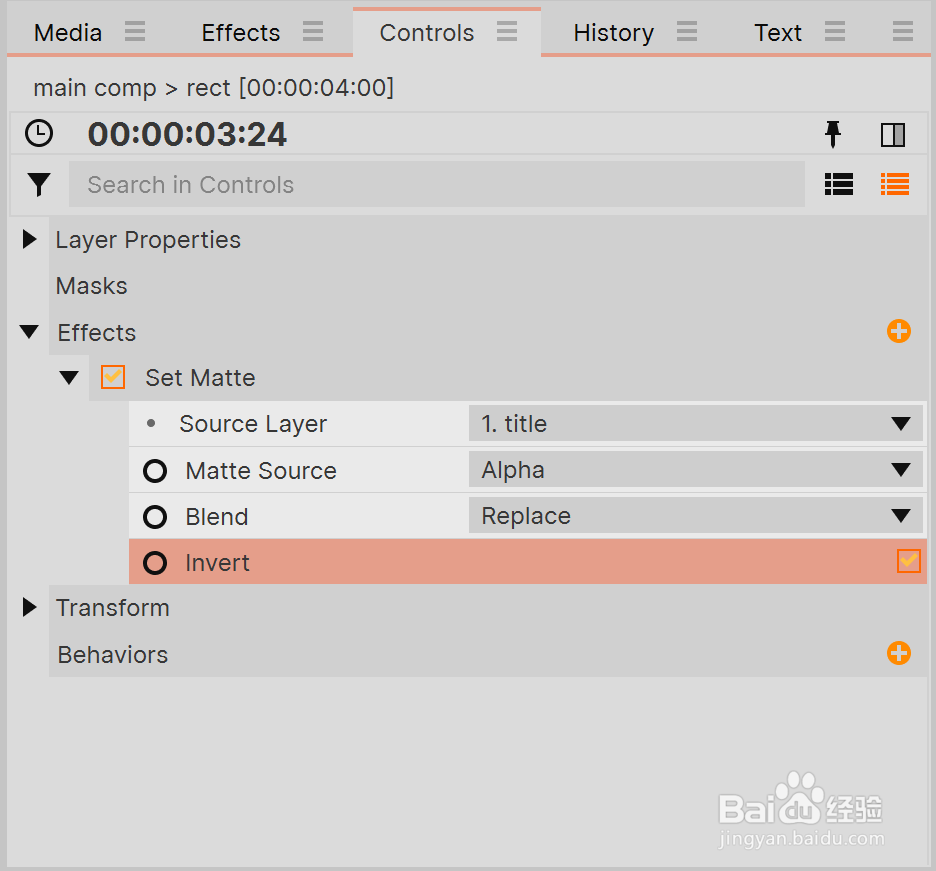This screenshot has width=936, height=871.
Task: Toggle the split panel view icon
Action: click(893, 134)
